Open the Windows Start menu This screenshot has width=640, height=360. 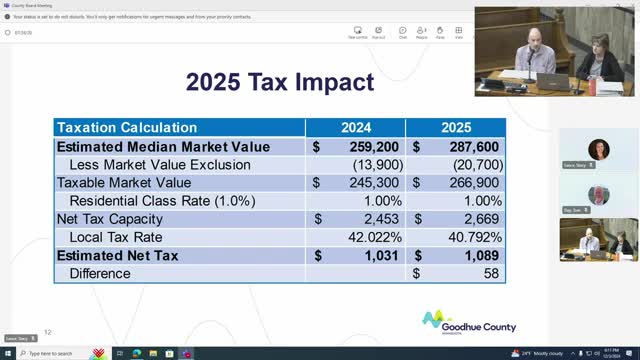tap(8, 353)
